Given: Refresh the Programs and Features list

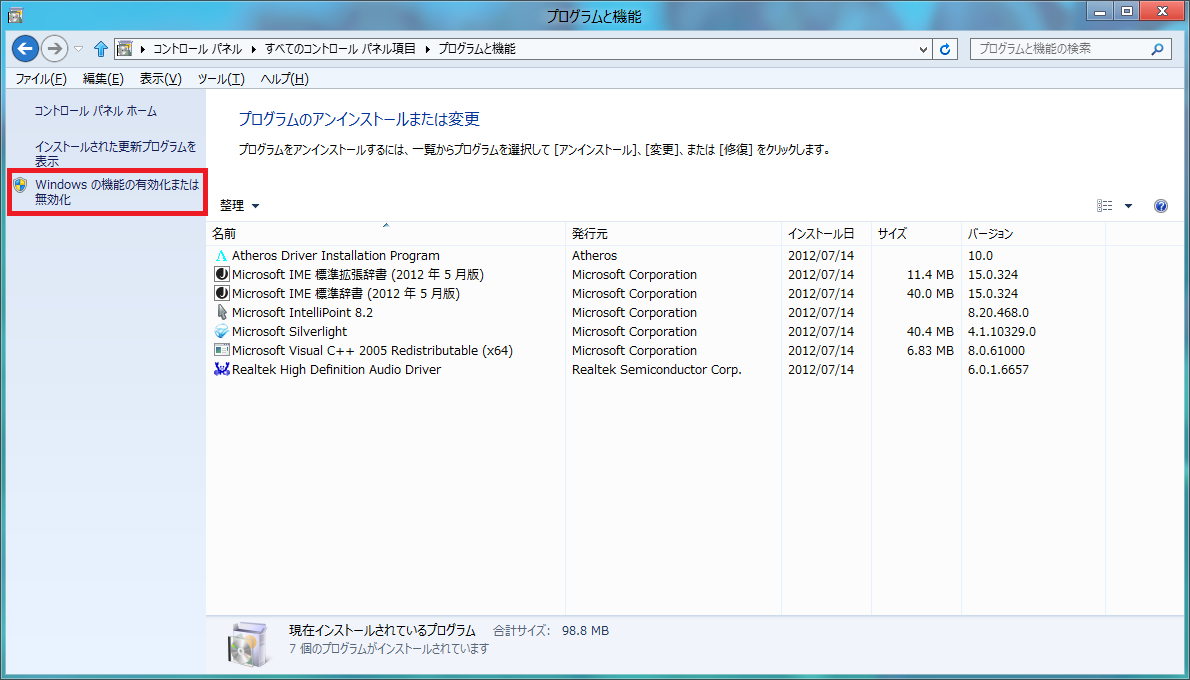Looking at the screenshot, I should 945,49.
